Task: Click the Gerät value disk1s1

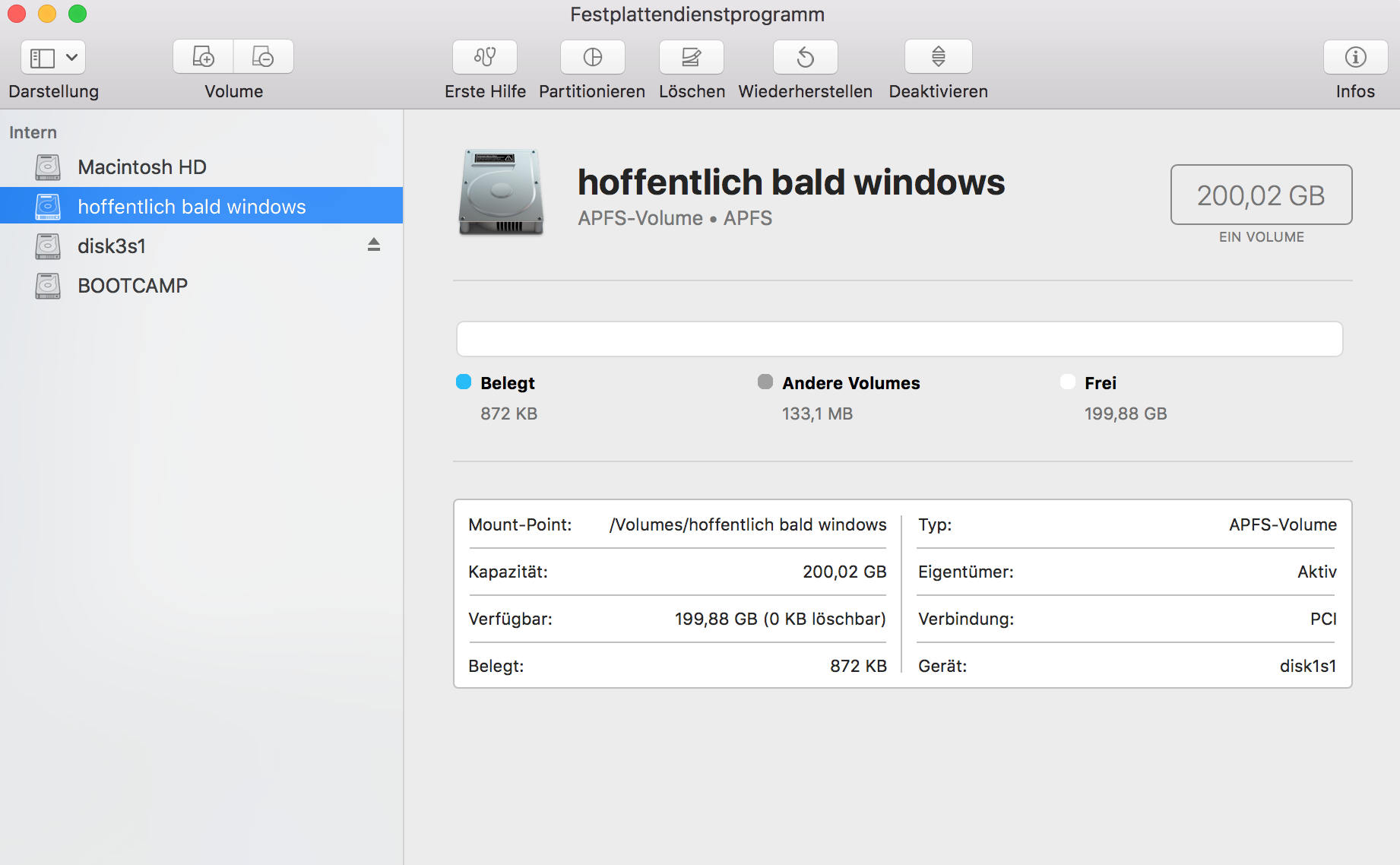Action: click(1308, 666)
